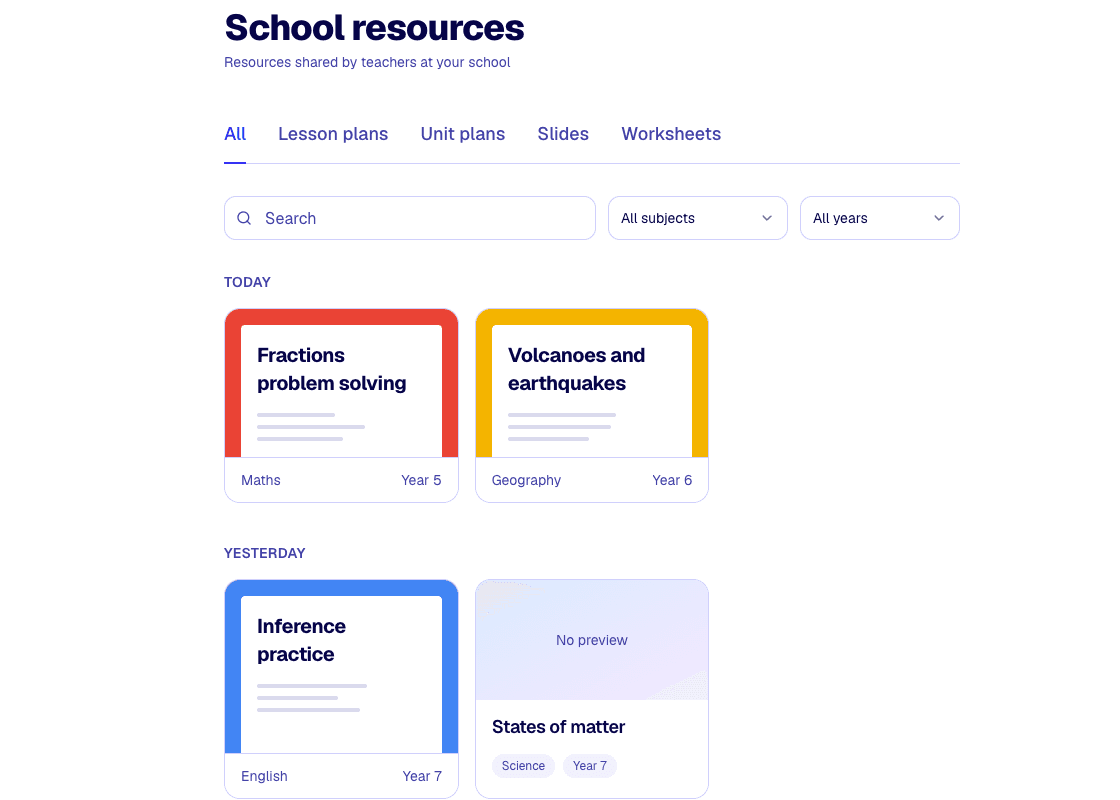Open the All subjects dropdown
The image size is (1120, 800).
tap(697, 218)
